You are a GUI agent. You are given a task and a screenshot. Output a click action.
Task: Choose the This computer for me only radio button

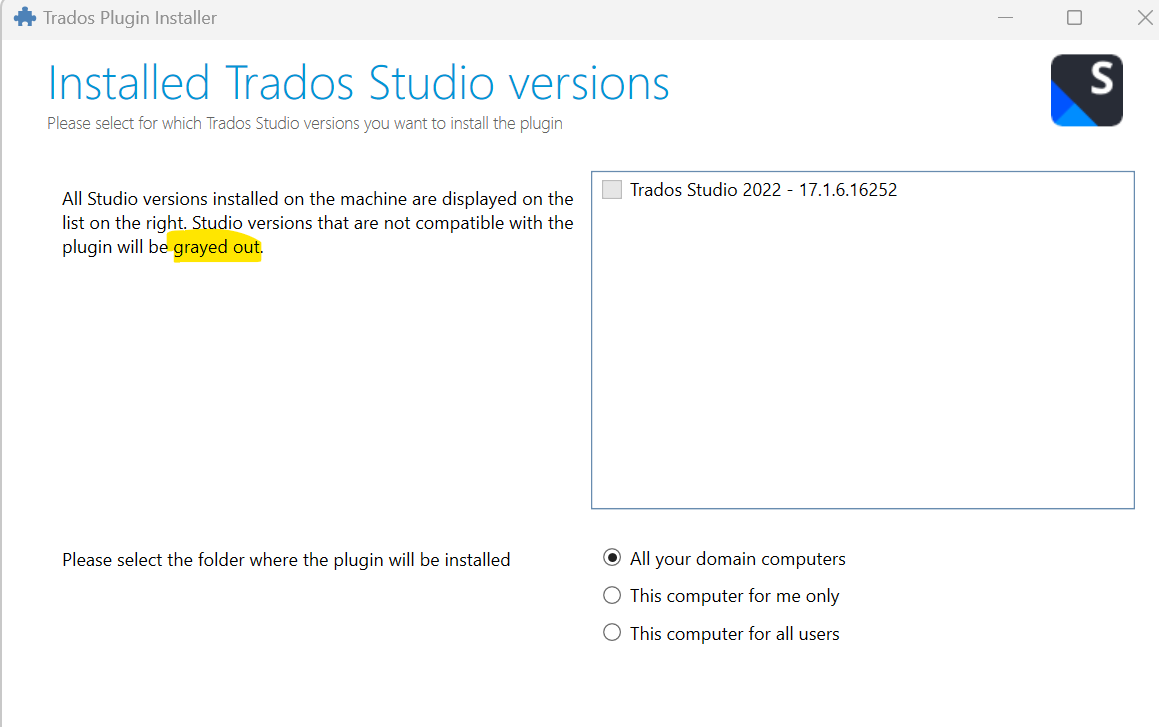point(612,596)
